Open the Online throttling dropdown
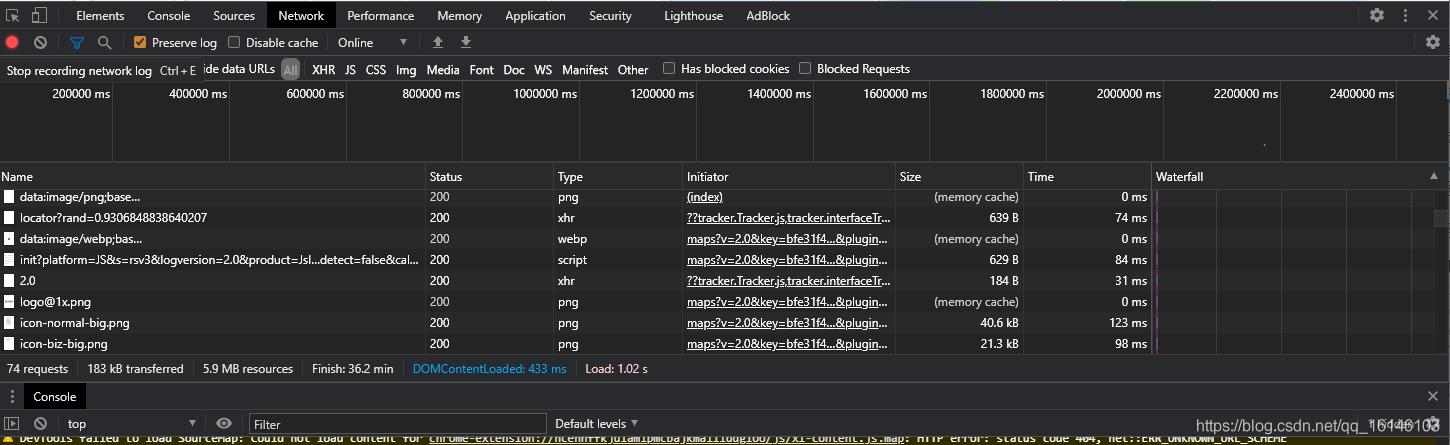 click(x=373, y=42)
